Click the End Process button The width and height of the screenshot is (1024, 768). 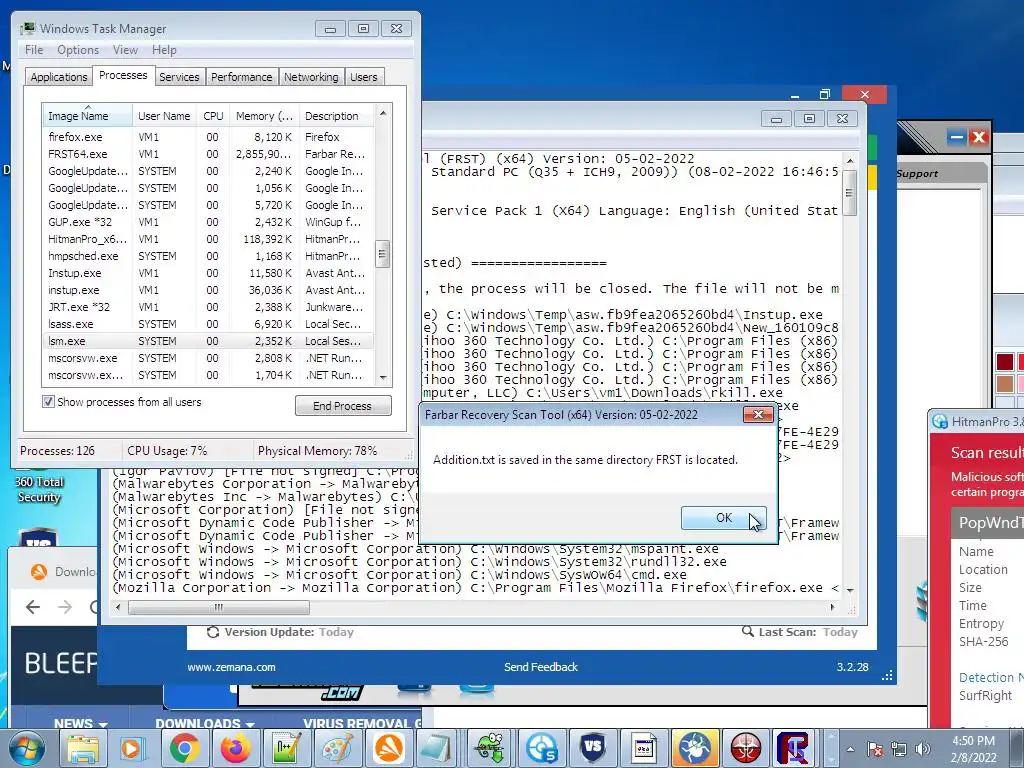click(343, 406)
